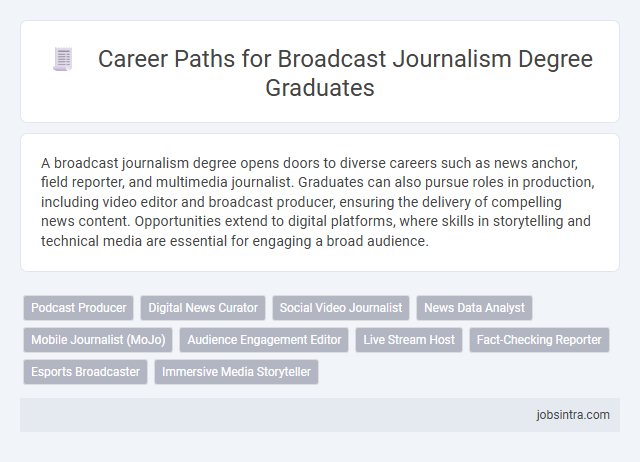
Task: Click the Mobile Journalist (MoJo) tag
Action: point(98,340)
